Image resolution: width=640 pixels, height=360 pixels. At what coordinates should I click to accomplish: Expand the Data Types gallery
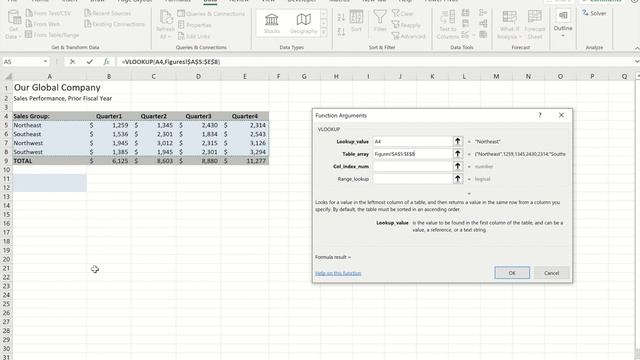click(324, 33)
